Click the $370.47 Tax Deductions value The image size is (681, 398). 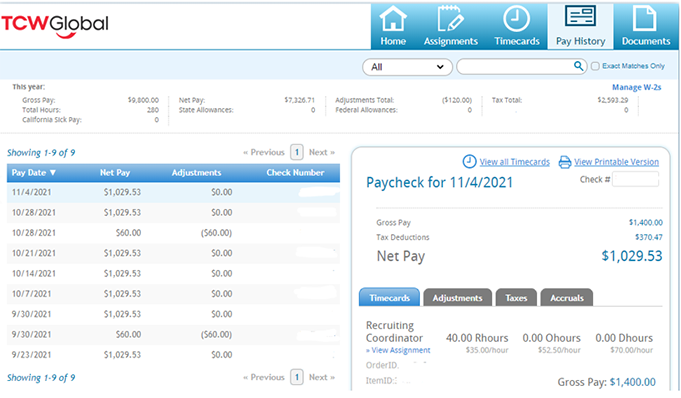(649, 237)
